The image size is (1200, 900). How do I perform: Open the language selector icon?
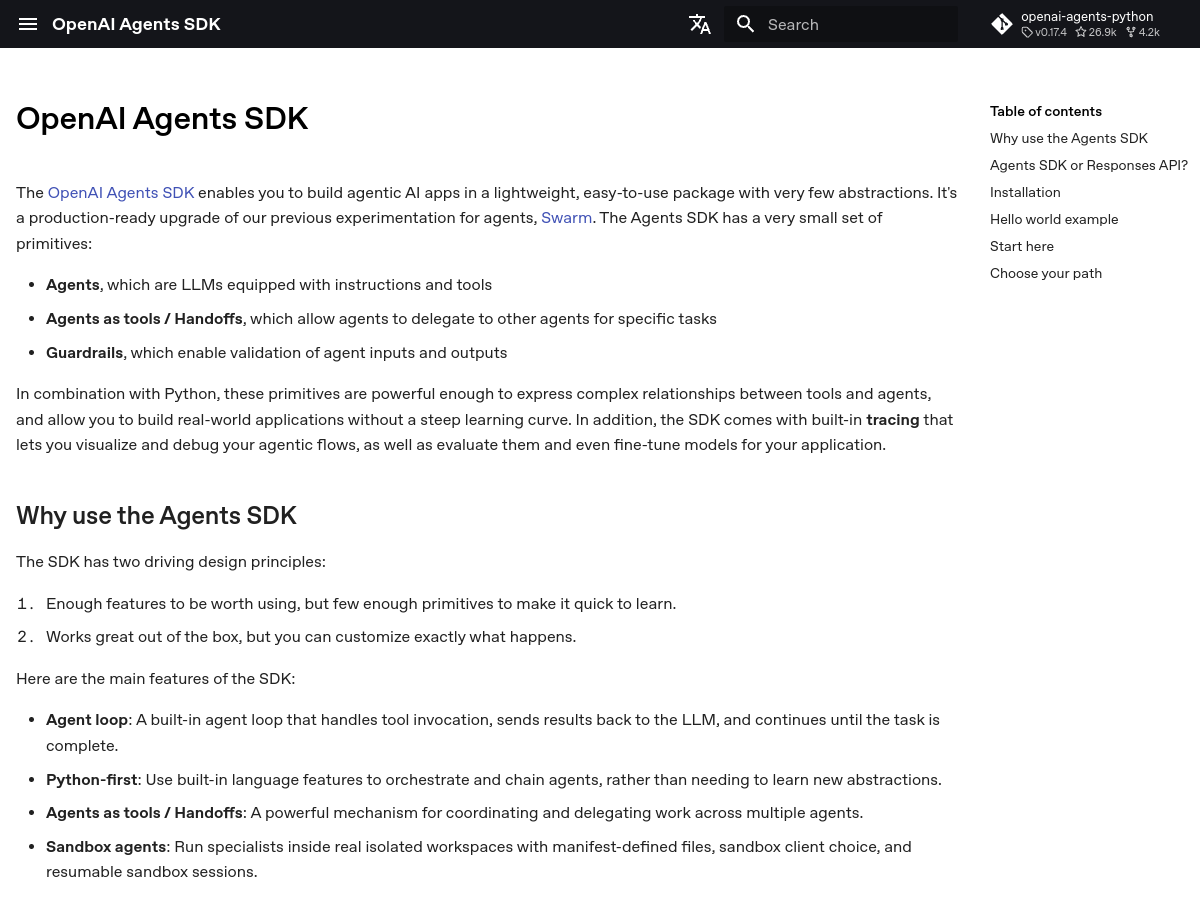click(700, 24)
